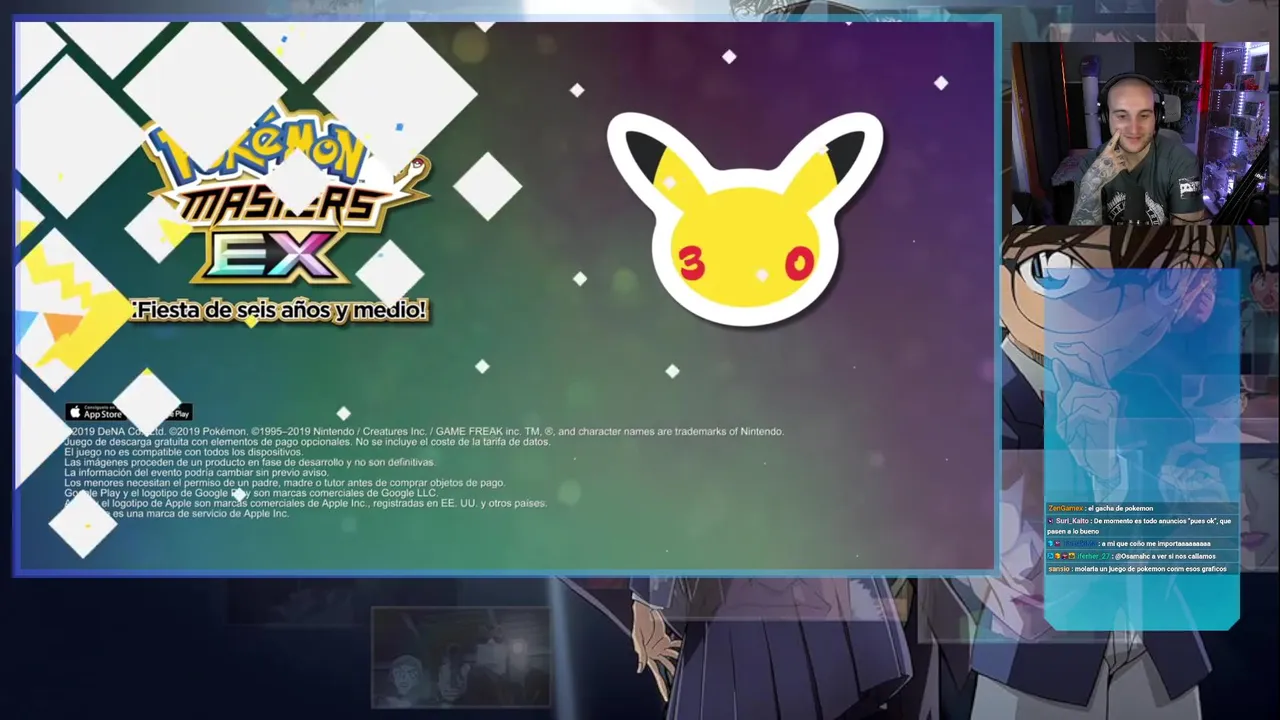
Task: Click the 'Juego de descarga gratuita' disclaimer line
Action: (x=307, y=442)
